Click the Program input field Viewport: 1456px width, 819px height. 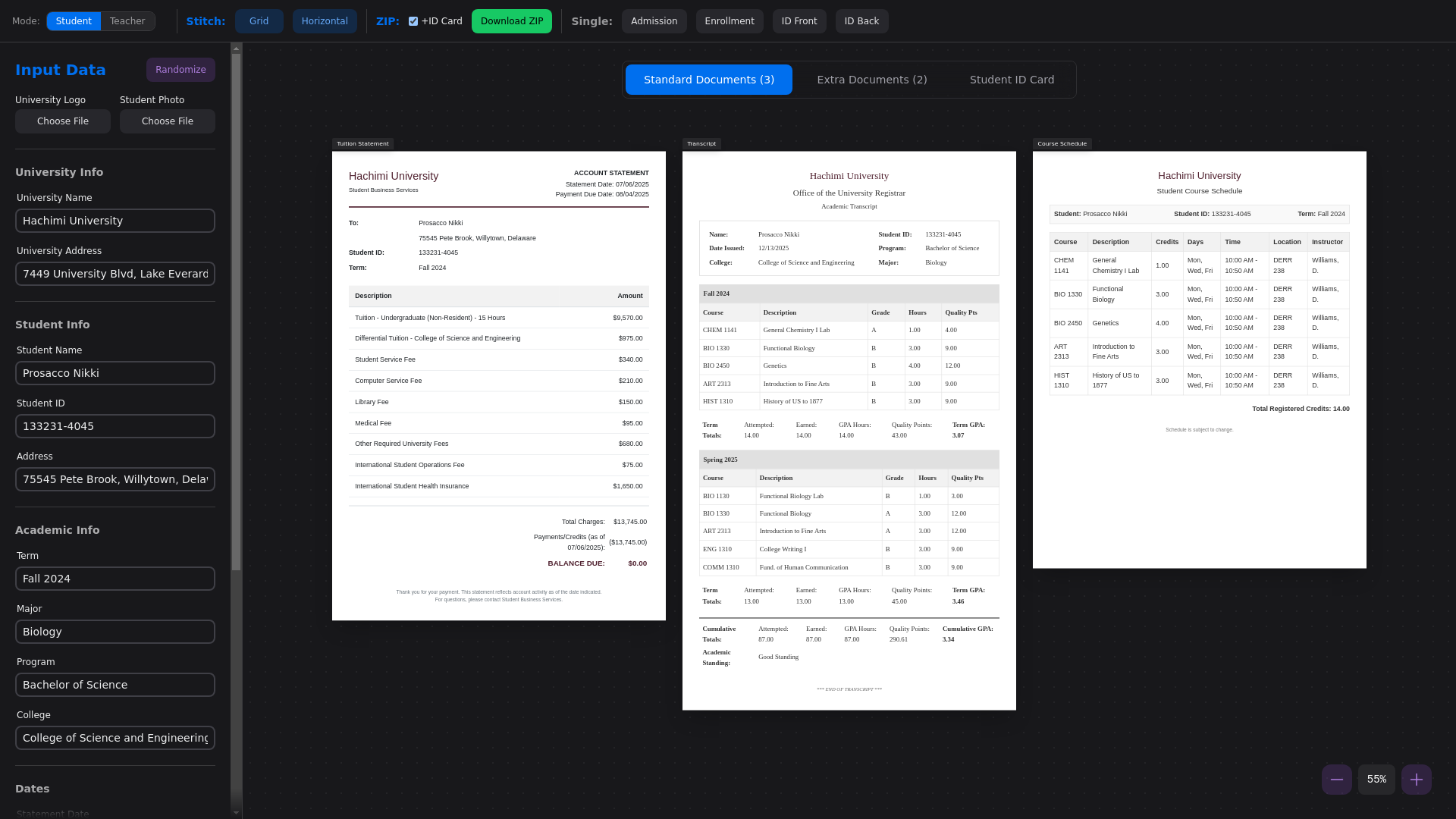point(115,685)
